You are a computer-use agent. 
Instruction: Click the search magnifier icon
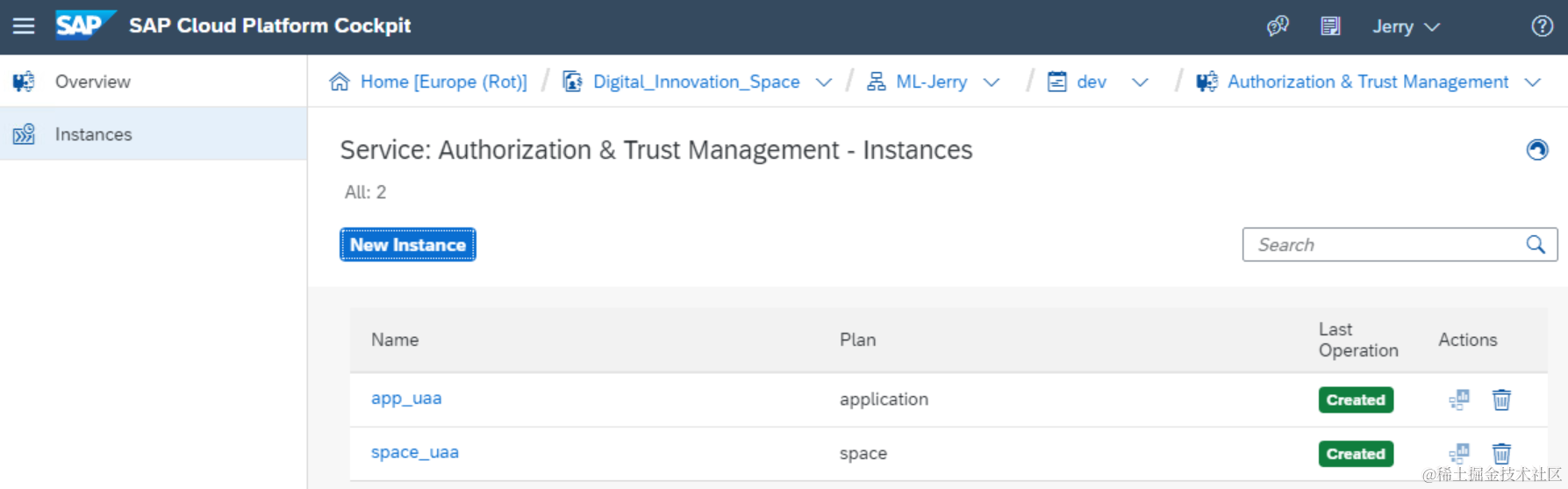pyautogui.click(x=1535, y=245)
